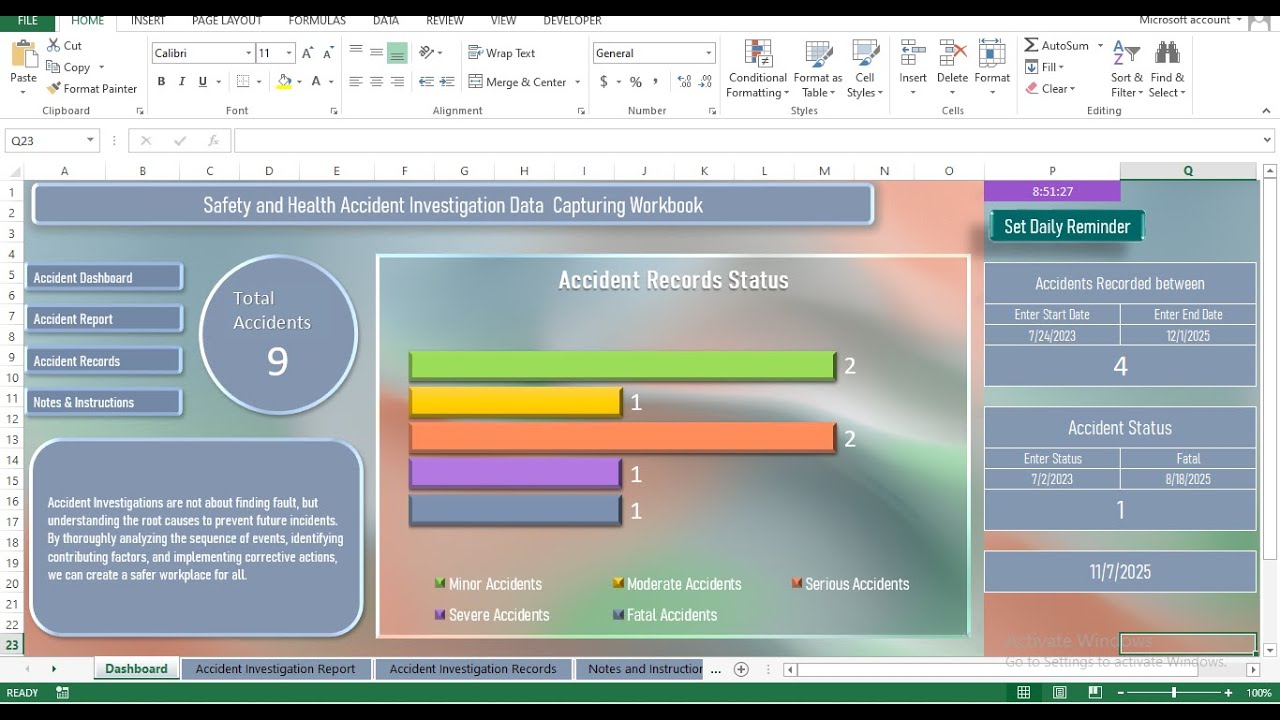Open the Accident Report button
1280x720 pixels.
104,319
